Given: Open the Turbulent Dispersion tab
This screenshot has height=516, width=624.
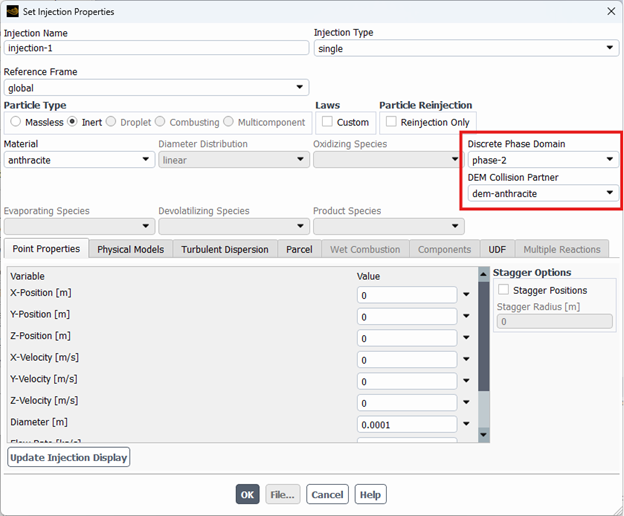Looking at the screenshot, I should click(x=224, y=250).
